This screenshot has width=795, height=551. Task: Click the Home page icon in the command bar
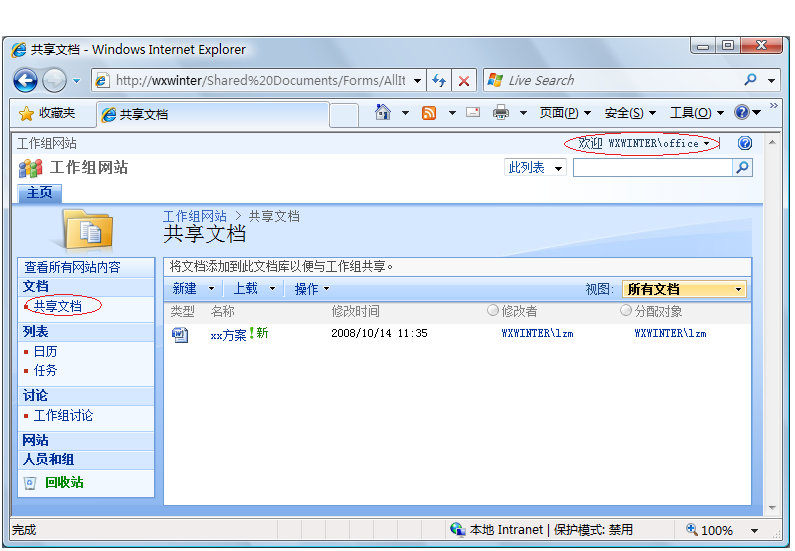pos(383,112)
